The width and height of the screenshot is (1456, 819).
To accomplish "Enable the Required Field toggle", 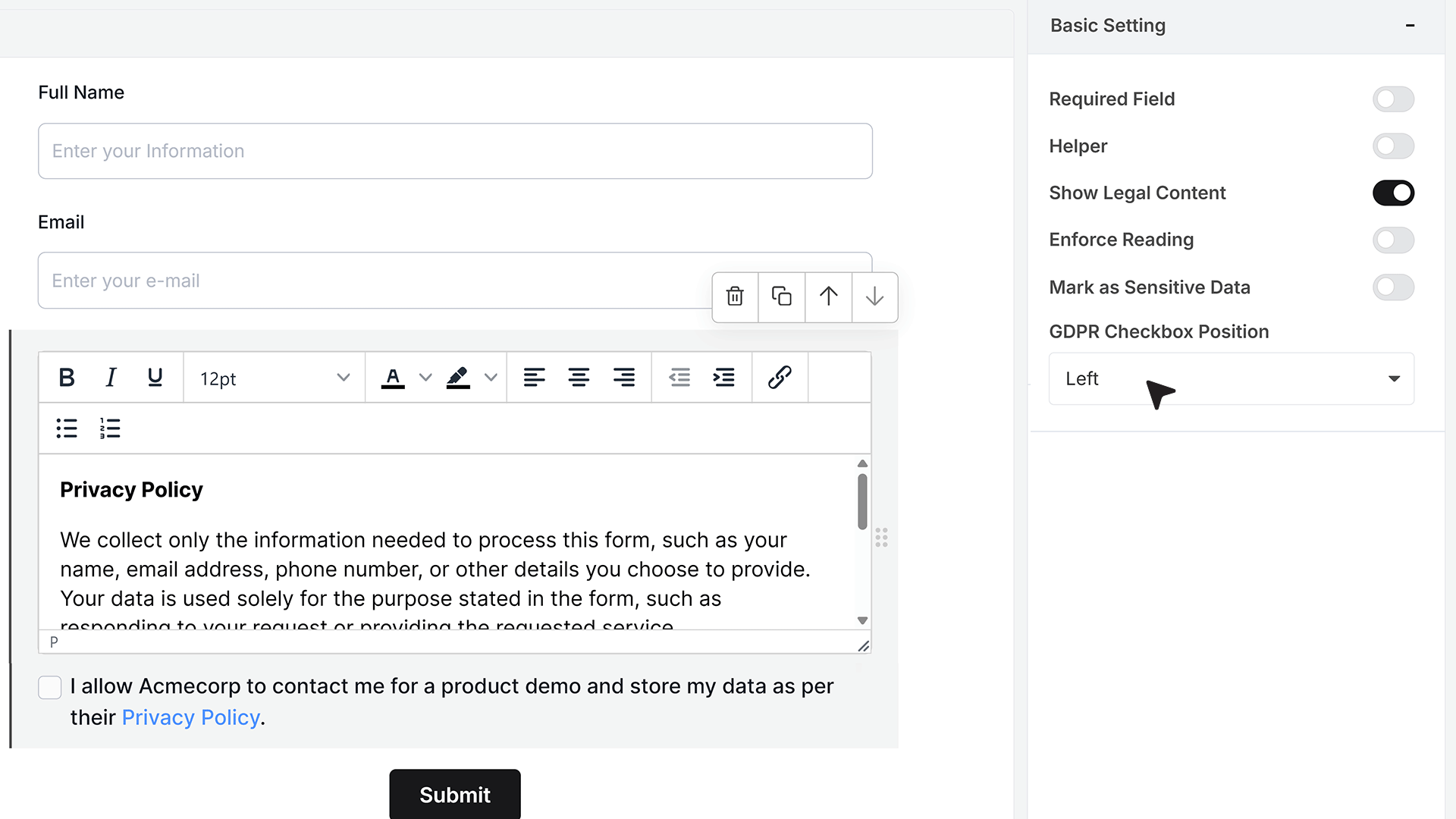I will pos(1393,99).
